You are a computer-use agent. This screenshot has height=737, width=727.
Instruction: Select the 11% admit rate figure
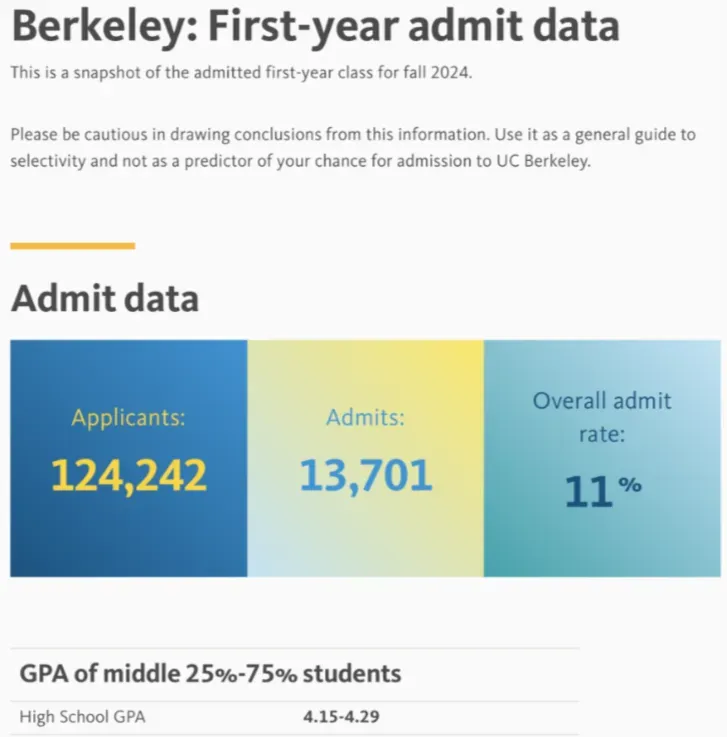pos(602,490)
